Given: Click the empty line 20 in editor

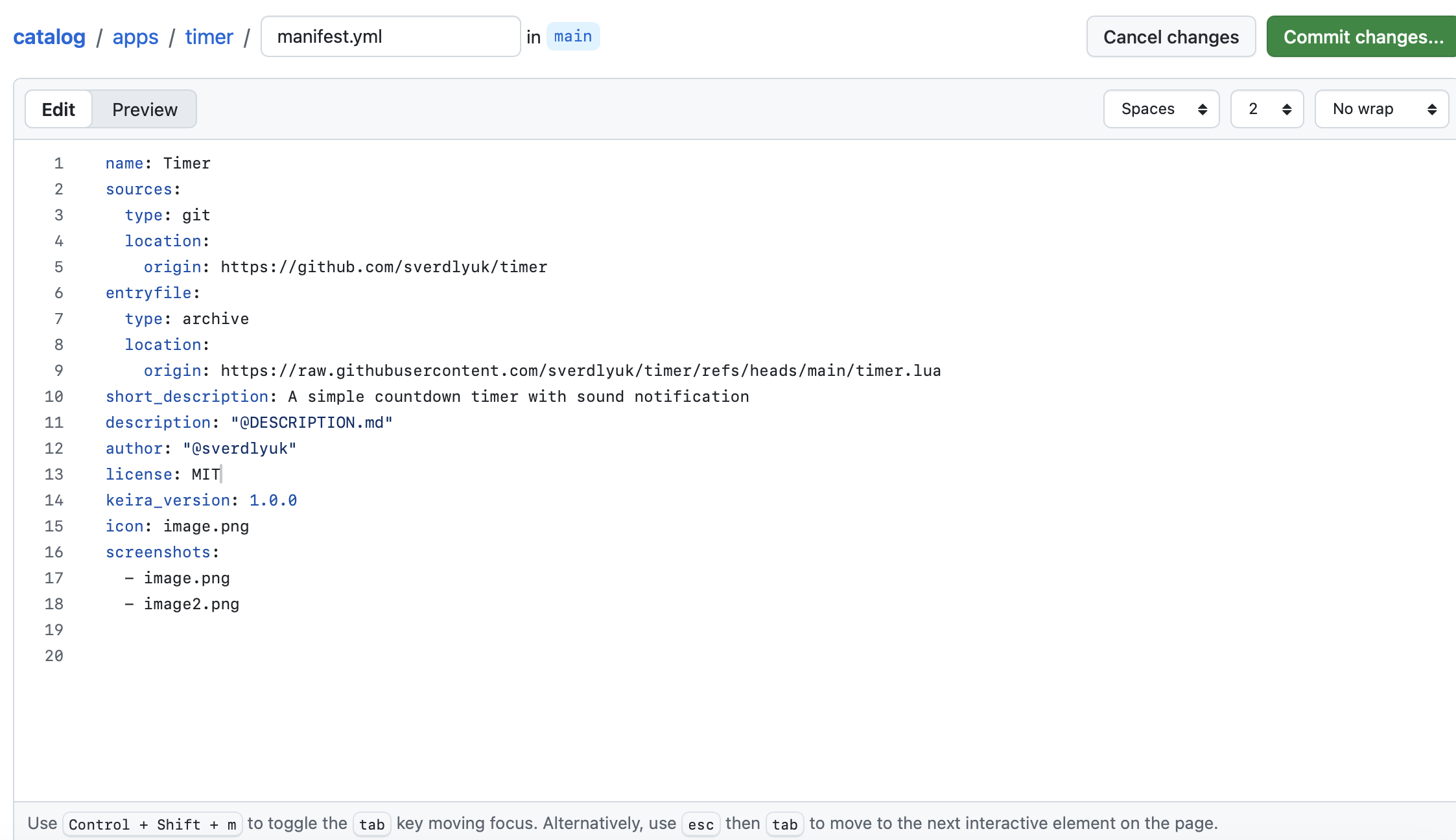Looking at the screenshot, I should coord(765,656).
